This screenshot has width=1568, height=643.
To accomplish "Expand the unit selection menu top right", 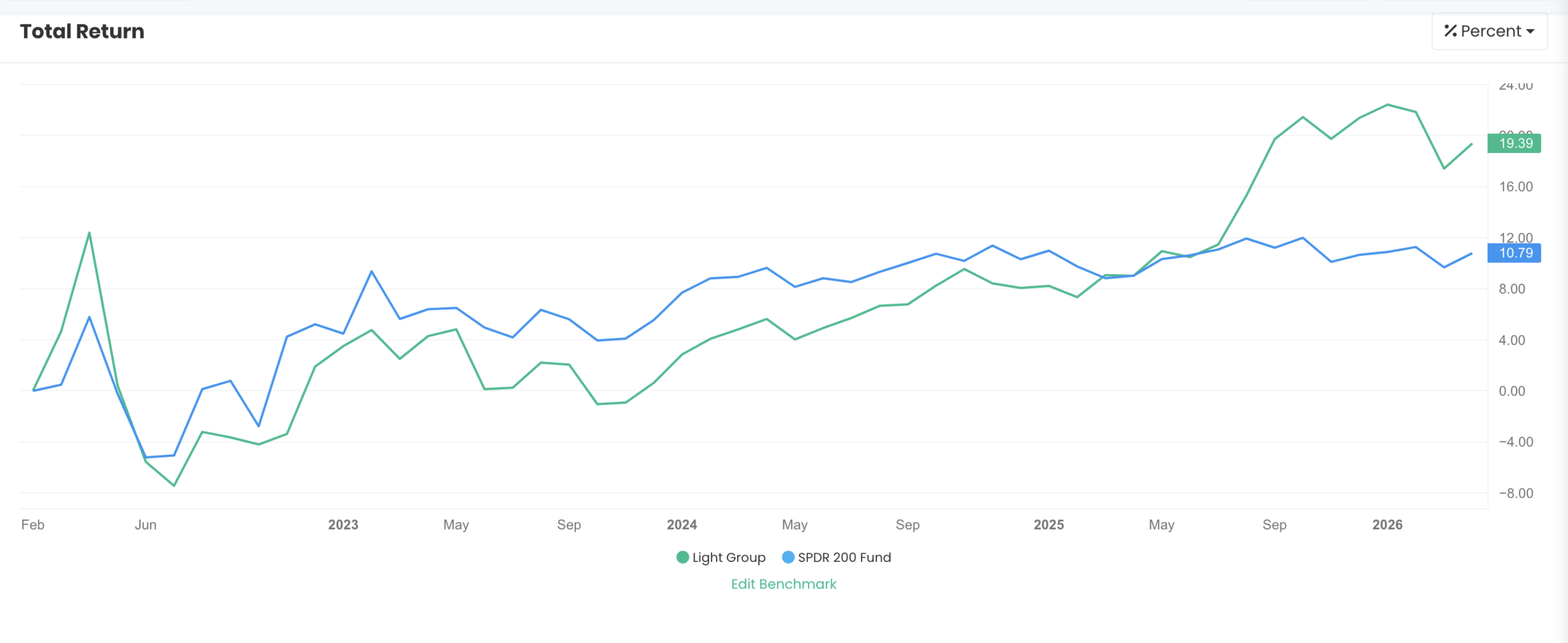I will click(1488, 31).
